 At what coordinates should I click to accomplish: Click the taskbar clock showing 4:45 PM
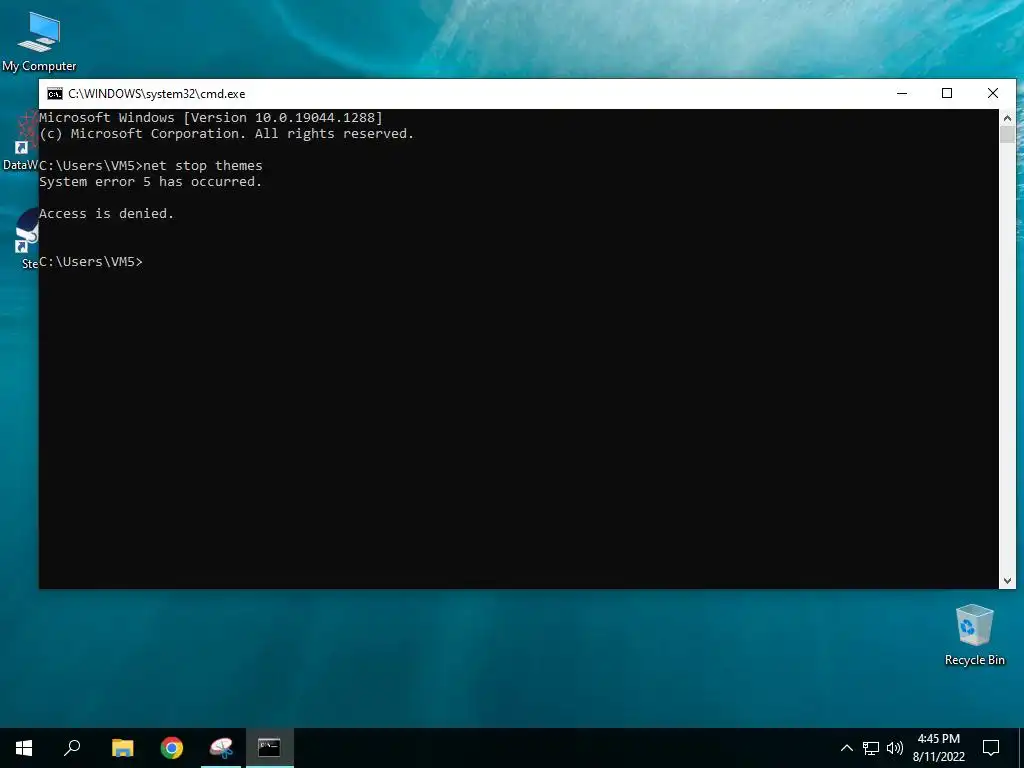point(938,748)
